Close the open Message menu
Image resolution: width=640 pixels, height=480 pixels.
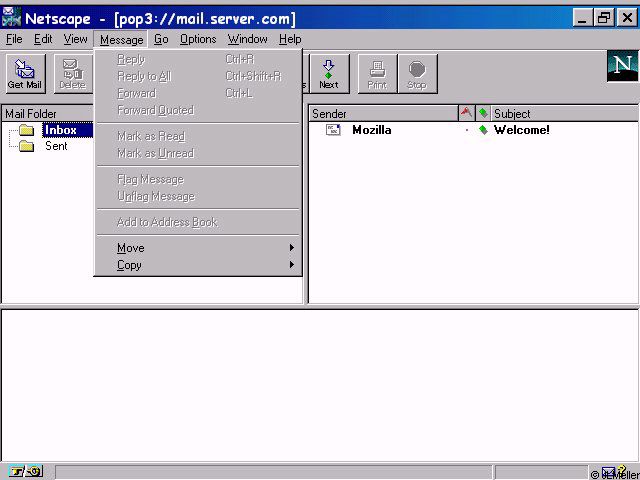pyautogui.click(x=121, y=40)
